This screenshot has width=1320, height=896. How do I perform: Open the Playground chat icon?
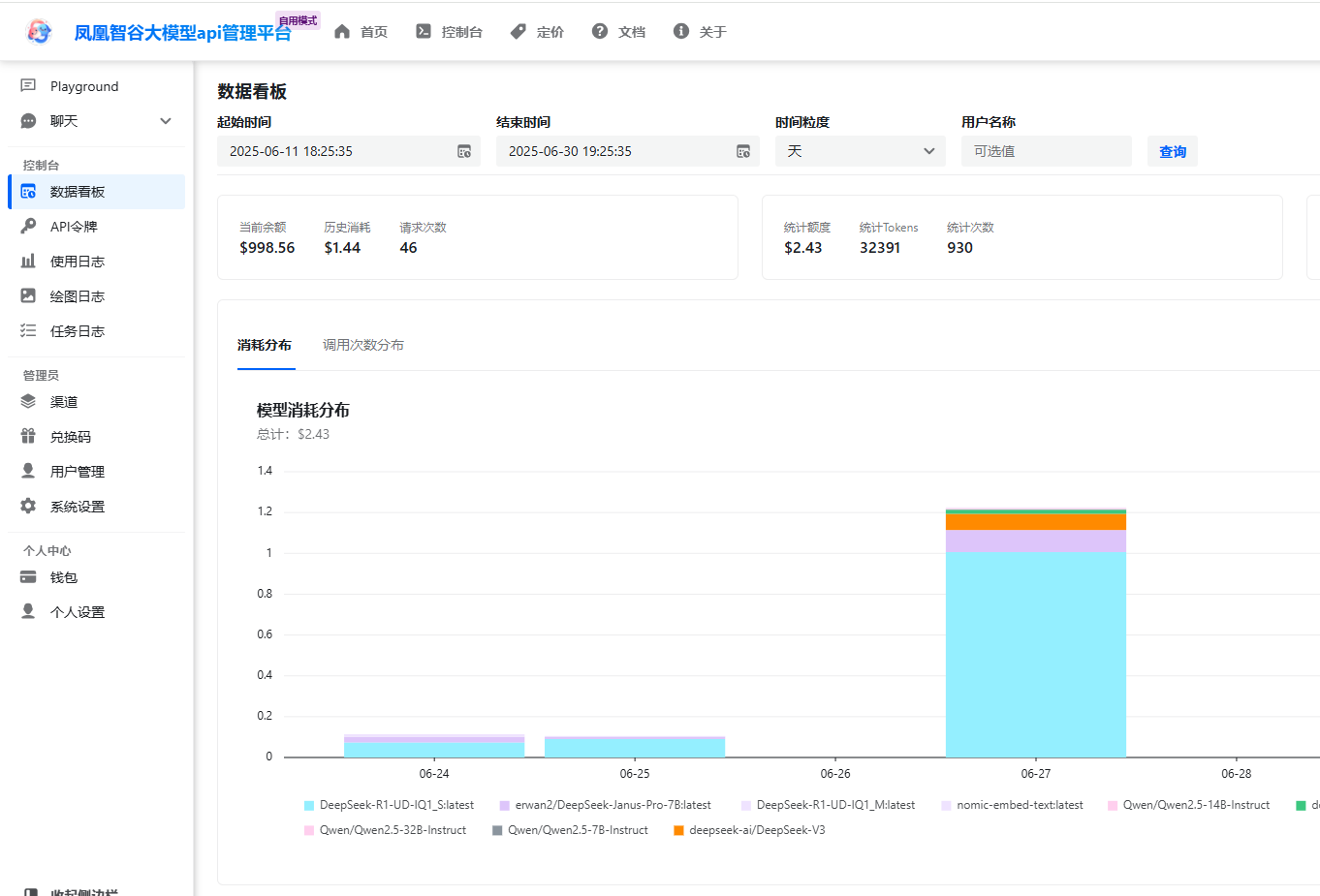tap(28, 86)
